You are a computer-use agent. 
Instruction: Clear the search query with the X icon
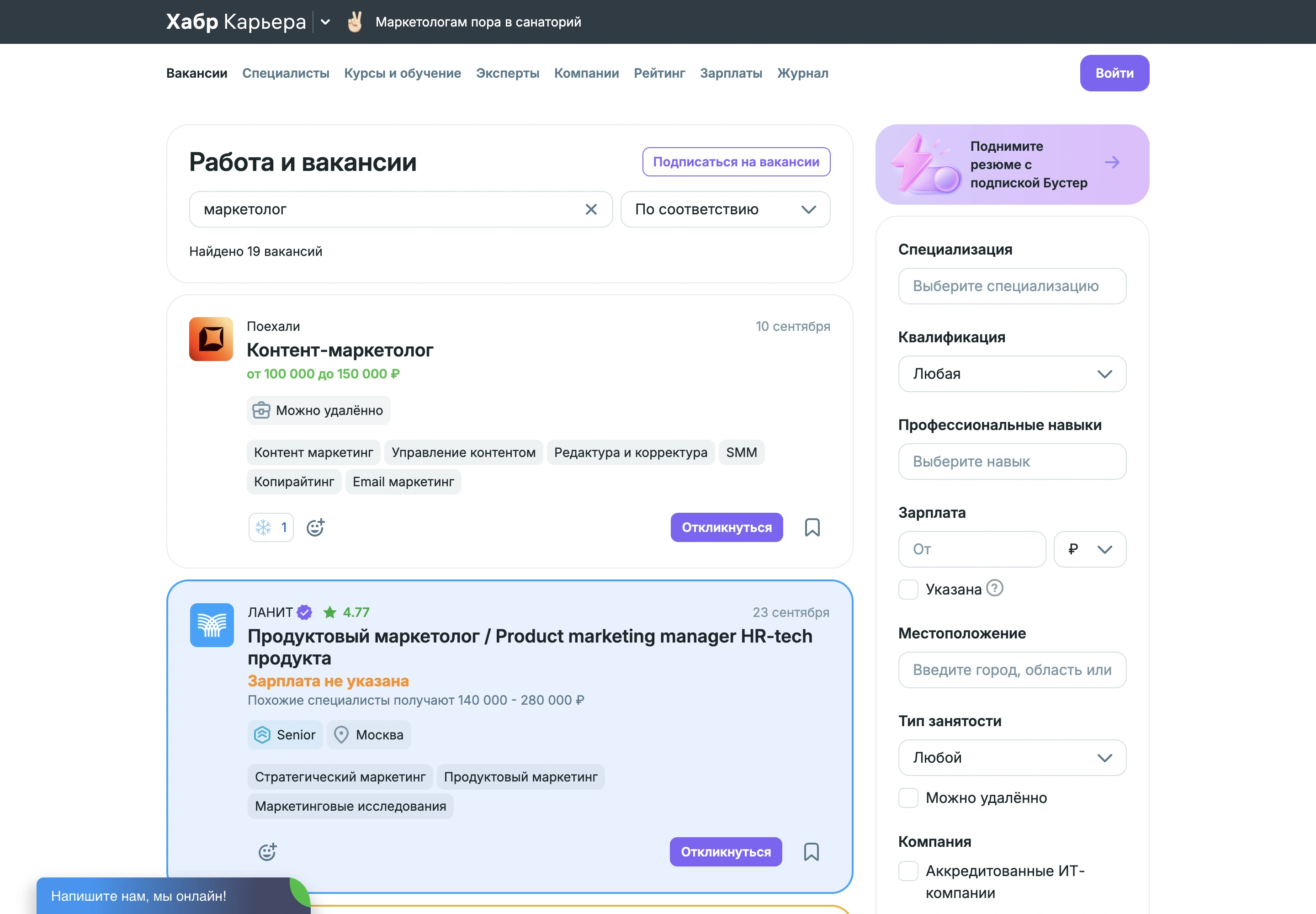[x=591, y=210]
